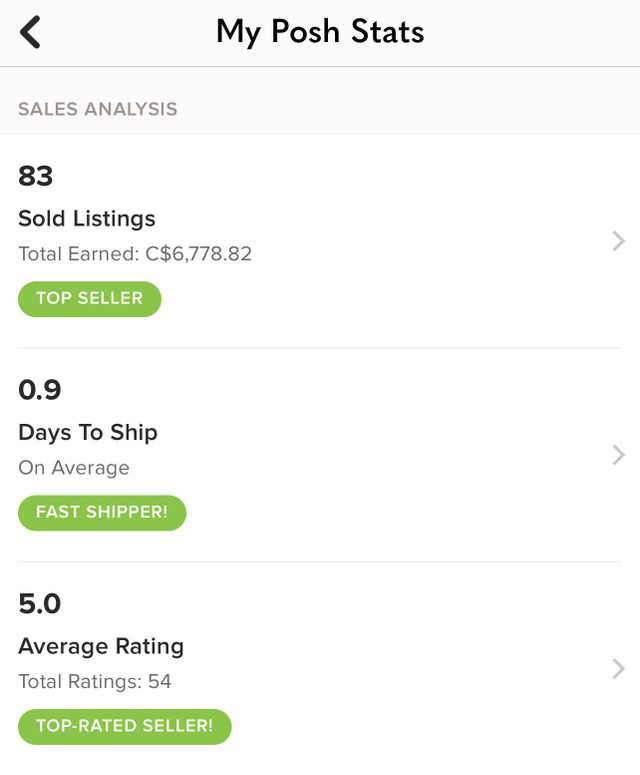Viewport: 640px width, 775px height.
Task: Tap the TOP SELLER badge
Action: [x=89, y=299]
